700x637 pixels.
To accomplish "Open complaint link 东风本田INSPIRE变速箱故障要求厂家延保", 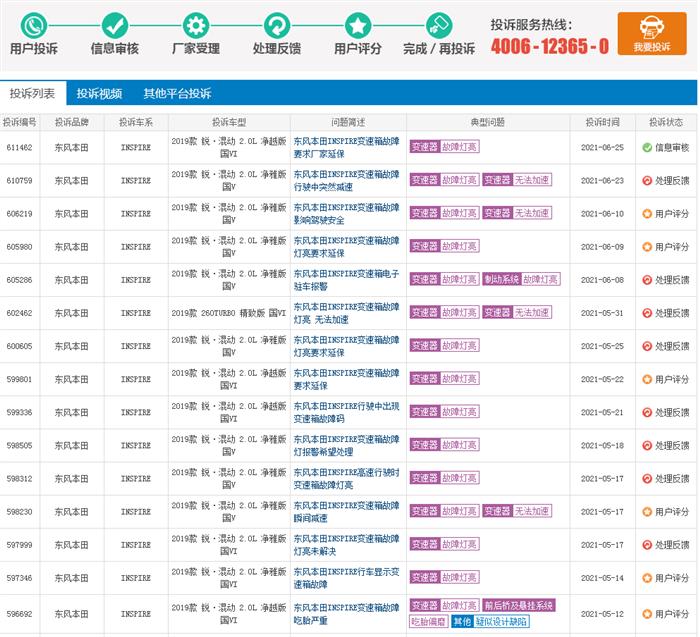I will click(x=346, y=147).
